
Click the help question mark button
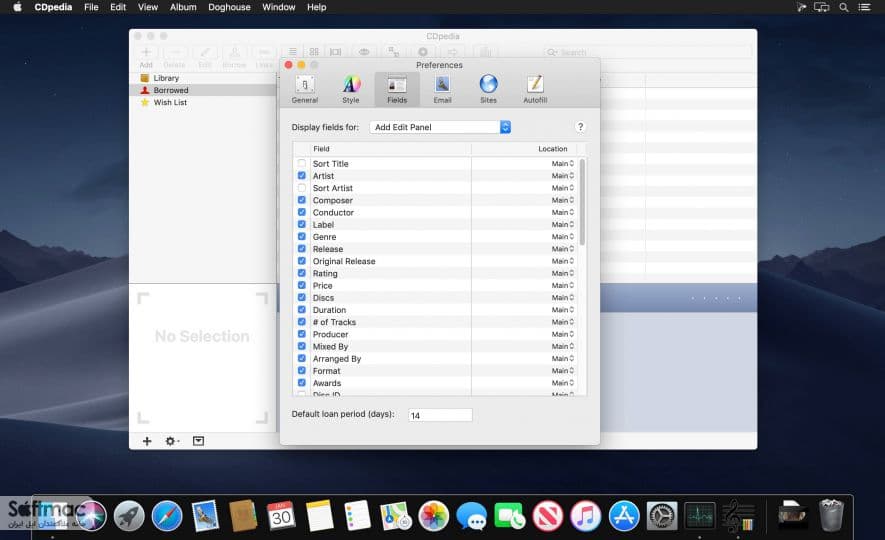click(580, 127)
